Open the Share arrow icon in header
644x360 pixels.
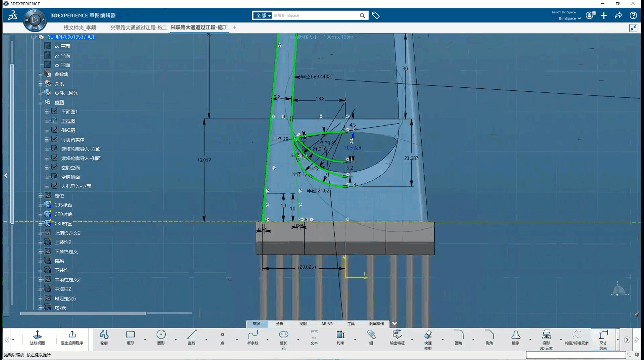(x=618, y=16)
